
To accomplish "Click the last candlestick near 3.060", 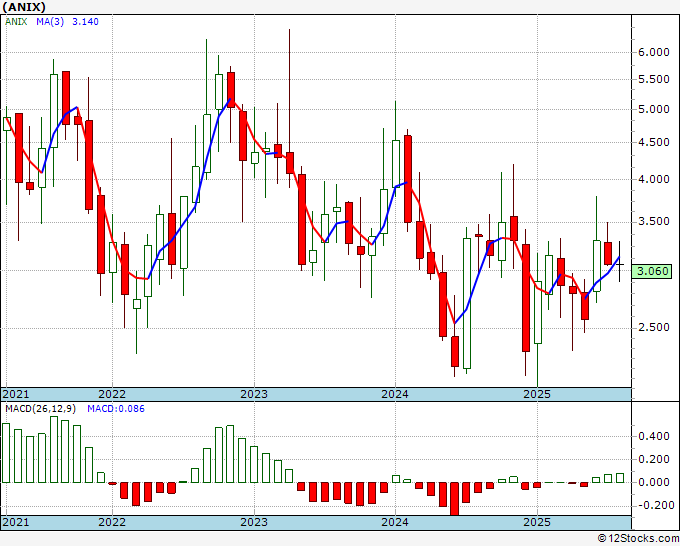I will (620, 264).
